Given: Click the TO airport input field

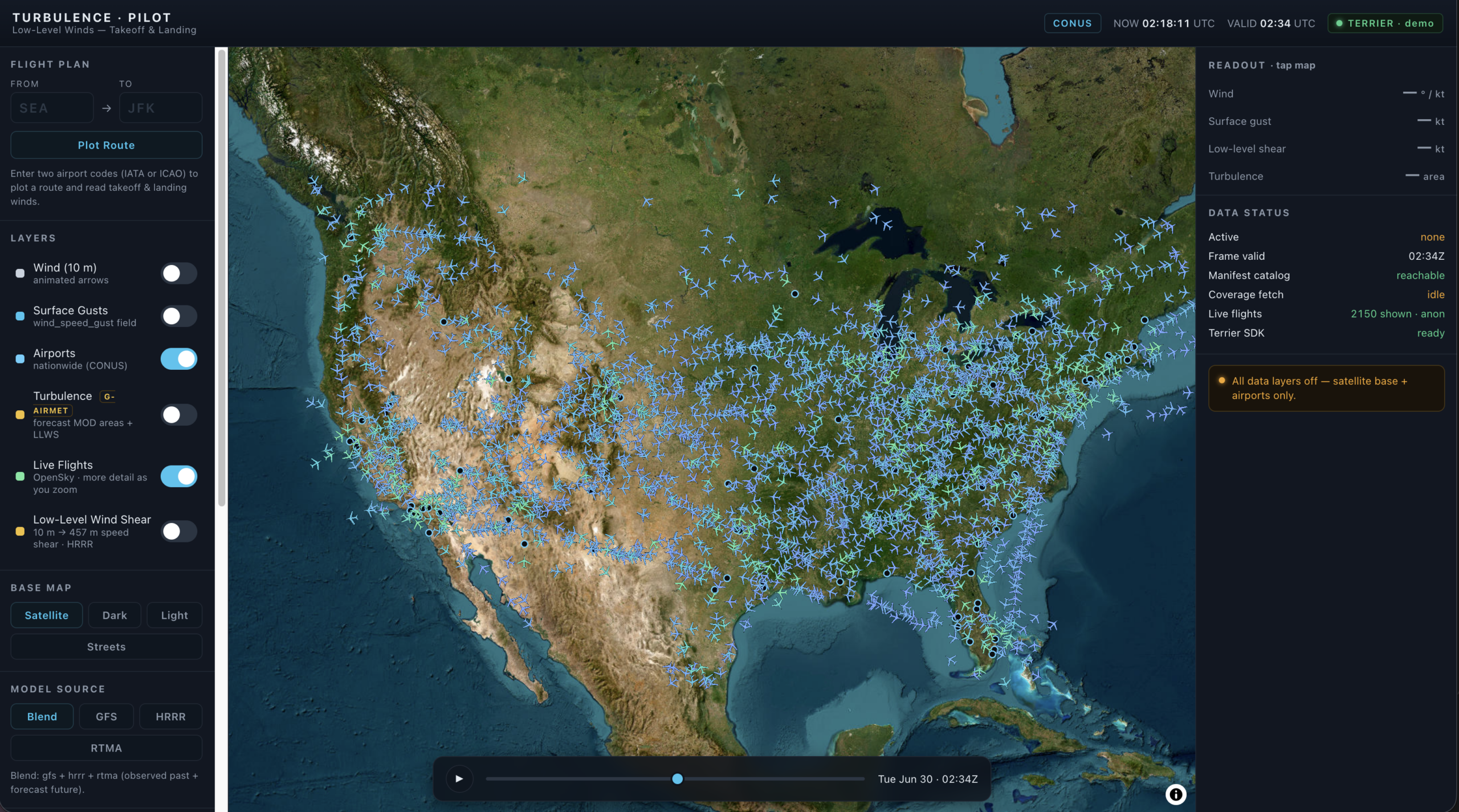Looking at the screenshot, I should coord(161,108).
